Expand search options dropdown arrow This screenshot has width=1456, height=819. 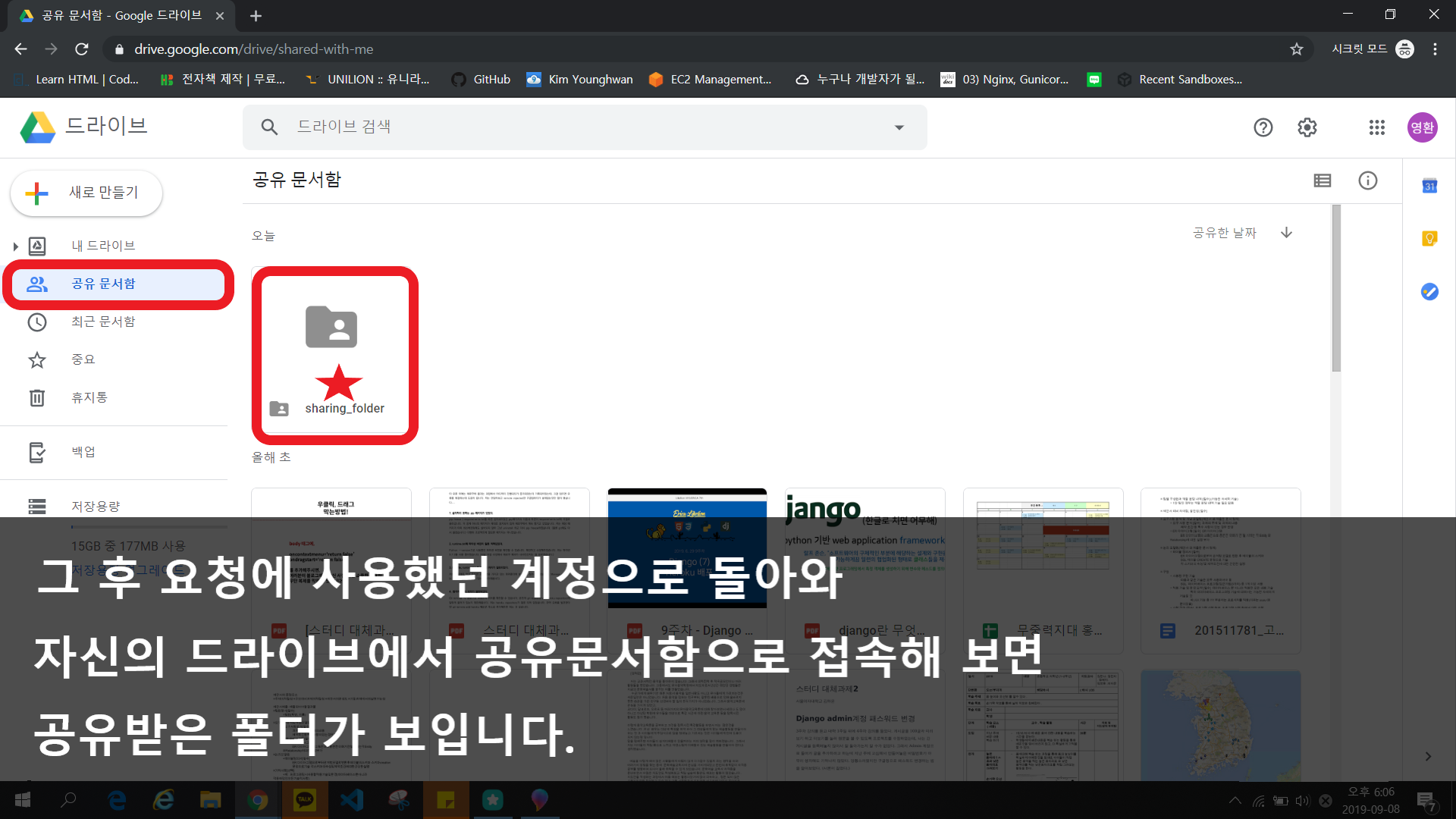point(899,127)
